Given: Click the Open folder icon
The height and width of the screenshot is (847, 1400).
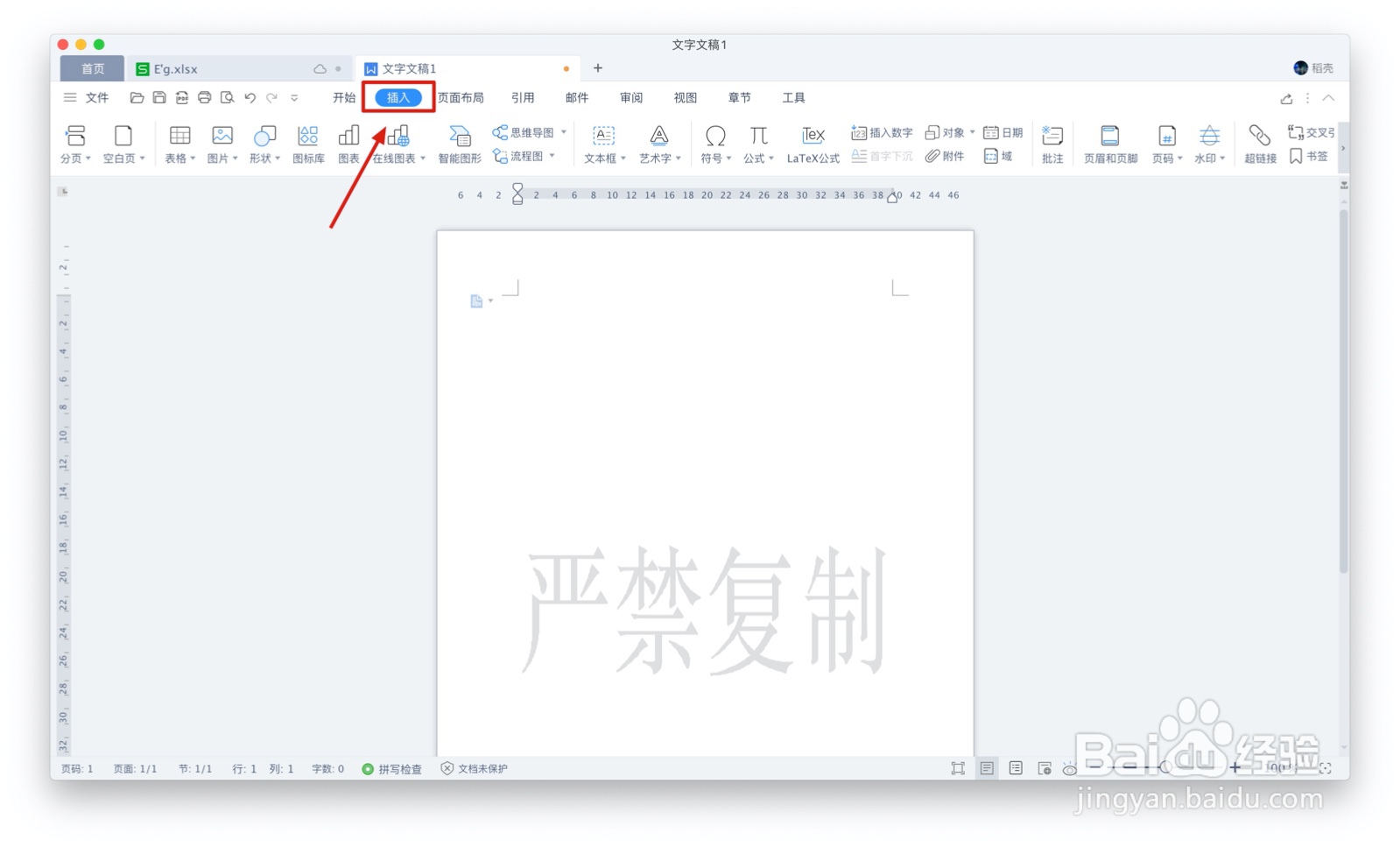Looking at the screenshot, I should (x=137, y=97).
